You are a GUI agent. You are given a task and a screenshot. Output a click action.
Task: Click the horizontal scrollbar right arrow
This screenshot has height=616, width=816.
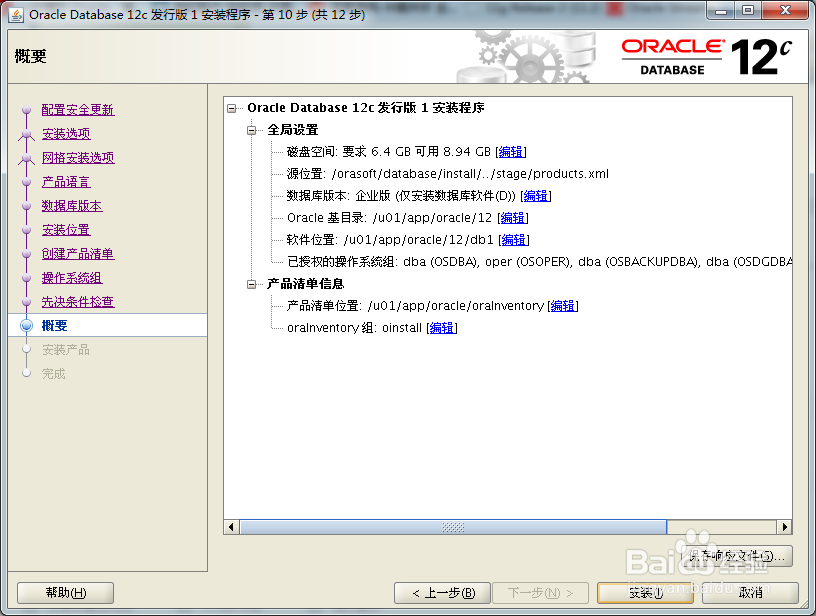[x=786, y=525]
